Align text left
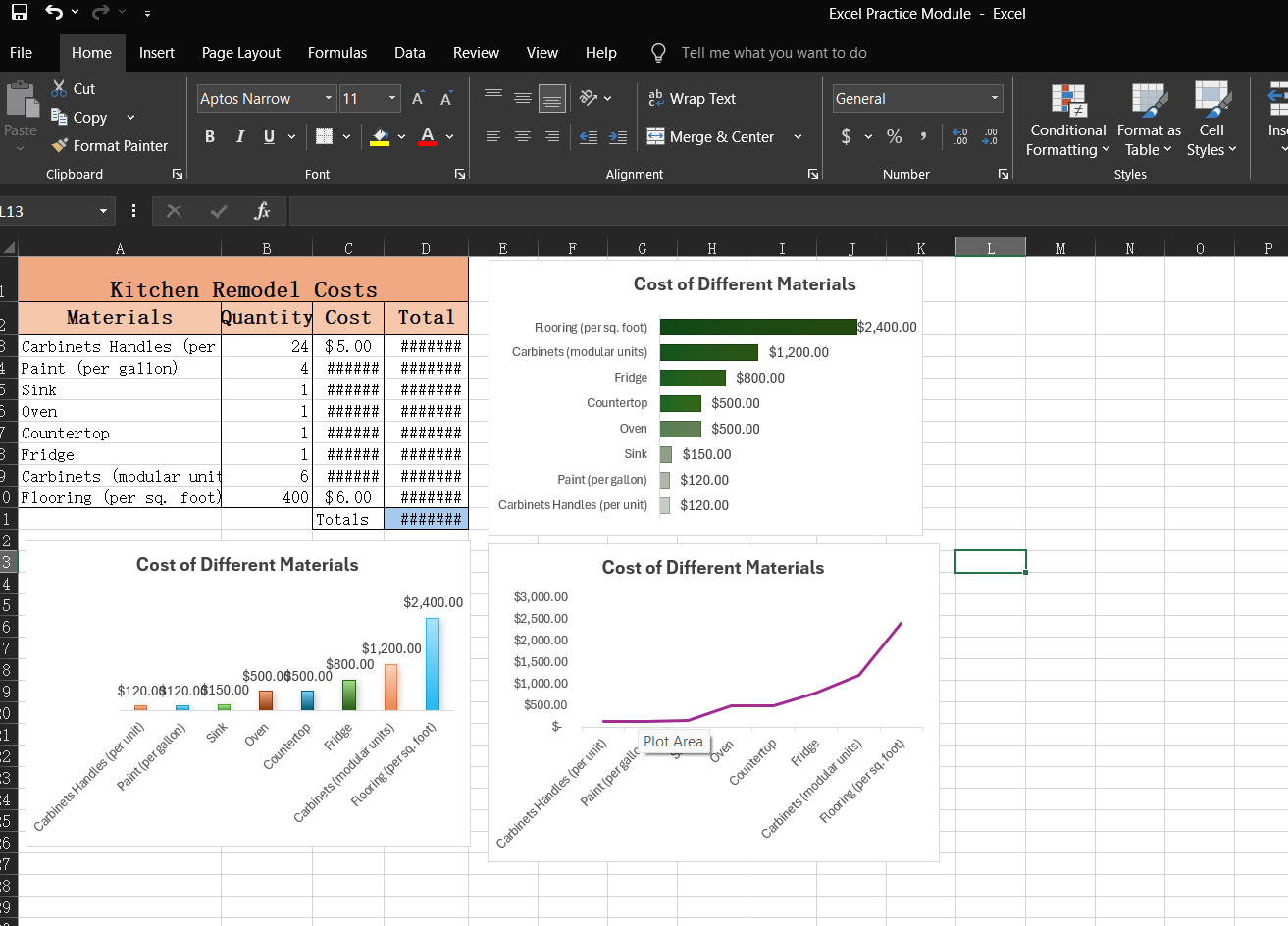Screen dimensions: 1288x926 click(493, 136)
